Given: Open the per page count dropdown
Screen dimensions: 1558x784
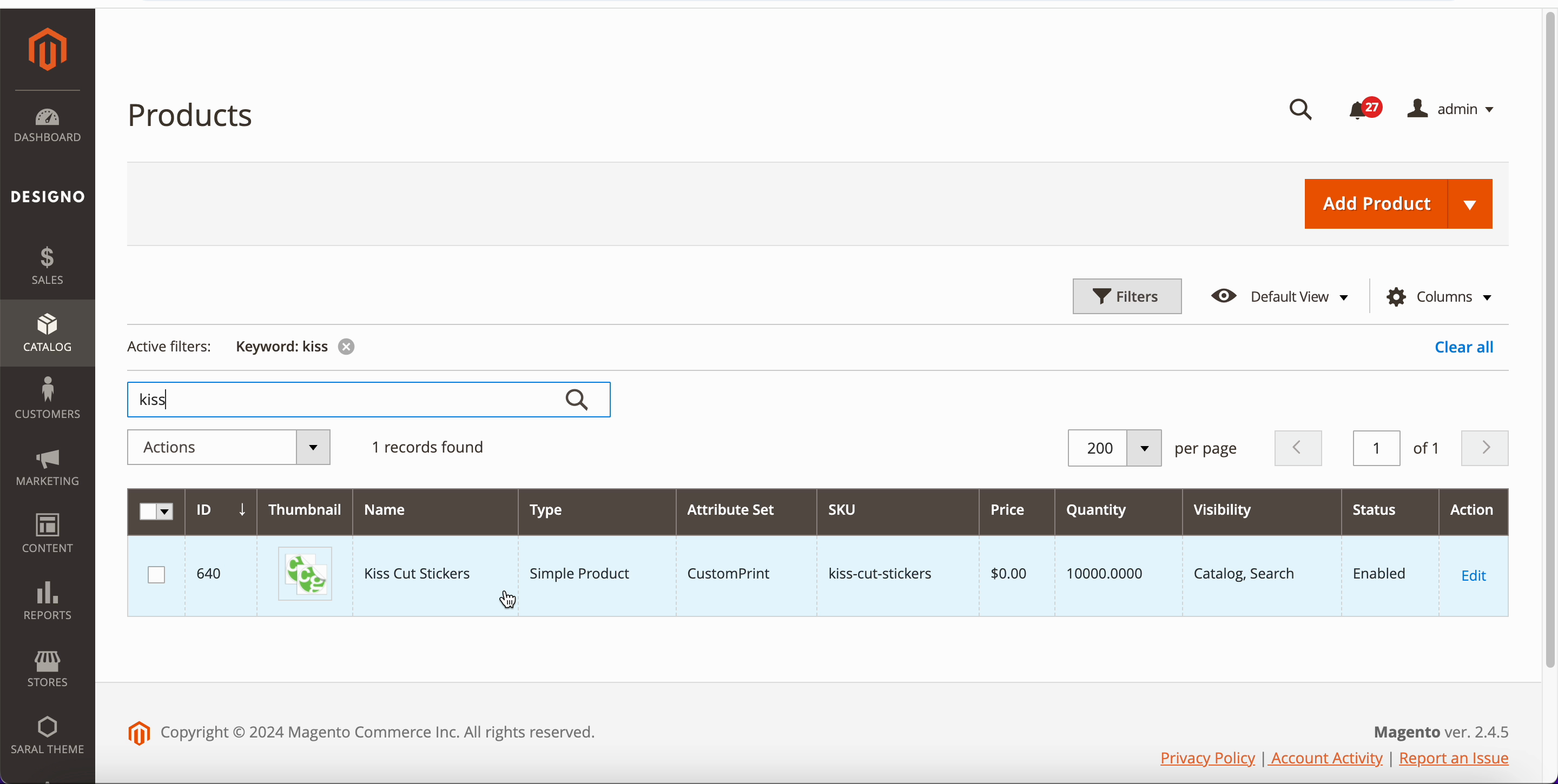Looking at the screenshot, I should pyautogui.click(x=1144, y=448).
